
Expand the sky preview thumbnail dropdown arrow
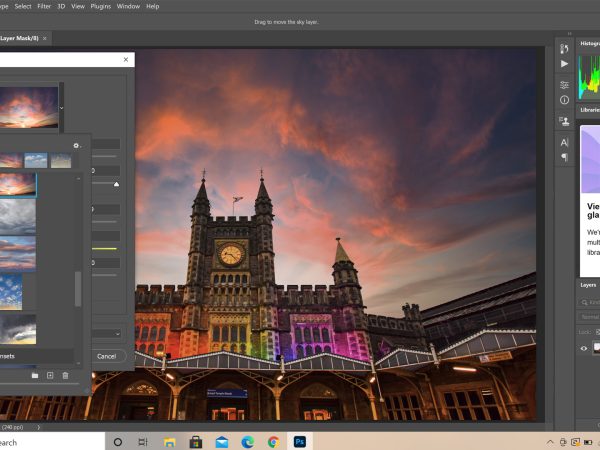[x=61, y=108]
